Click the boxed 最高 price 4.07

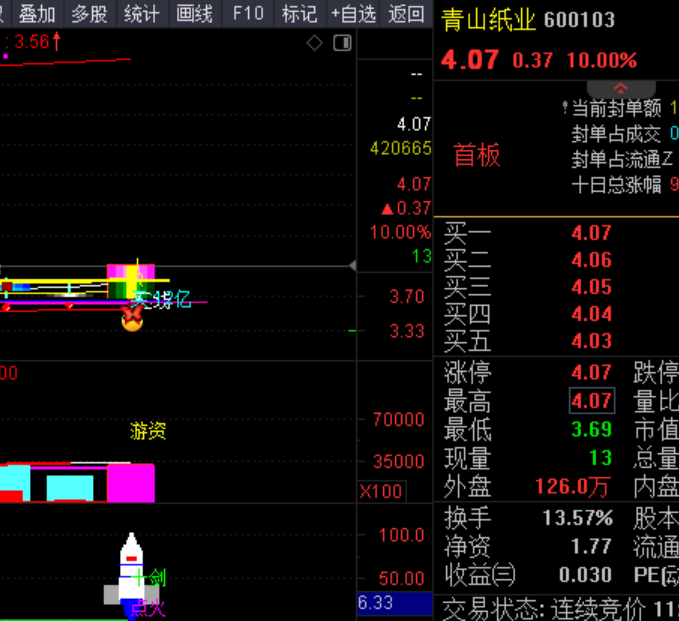coord(592,401)
